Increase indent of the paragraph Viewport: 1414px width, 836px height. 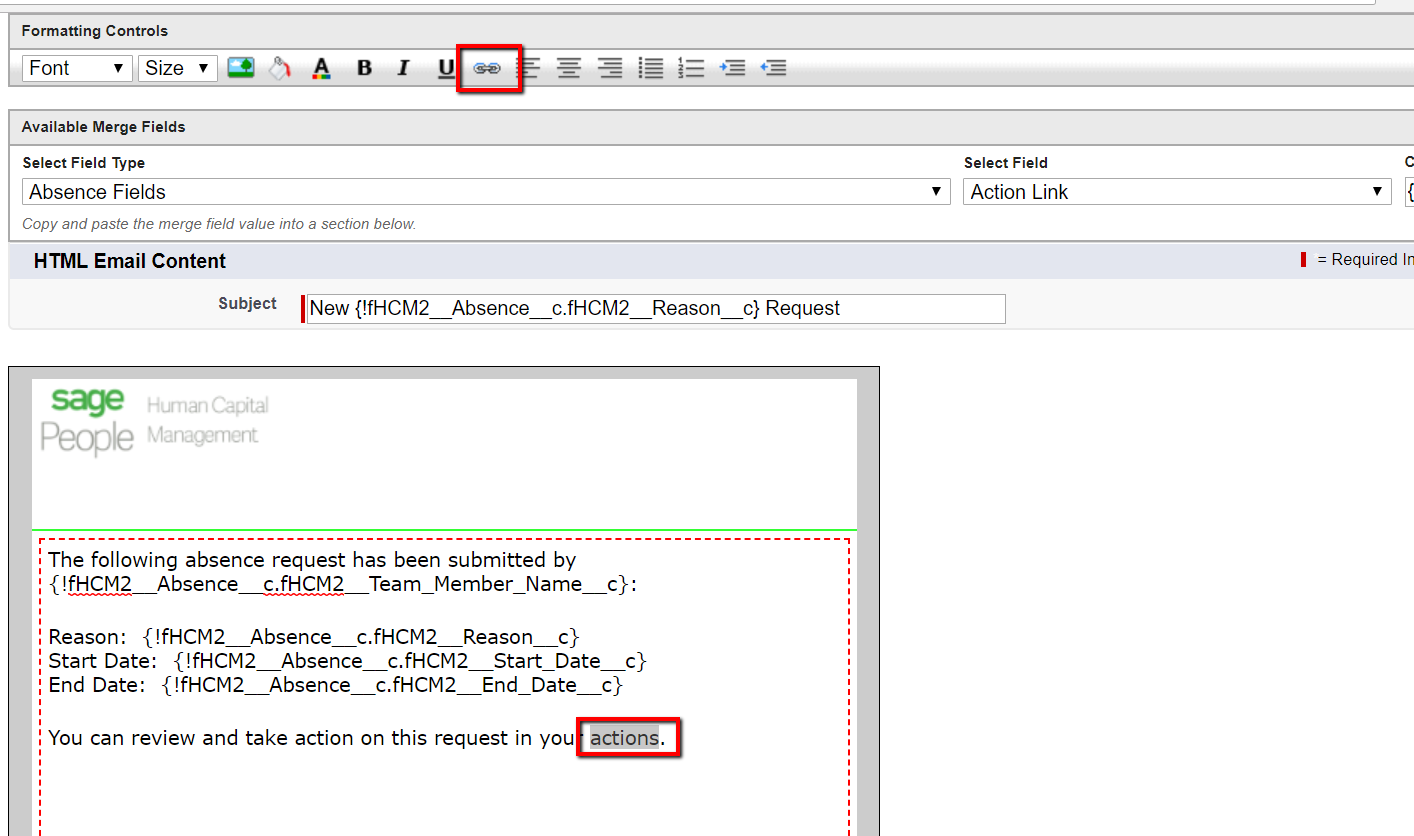click(x=732, y=68)
